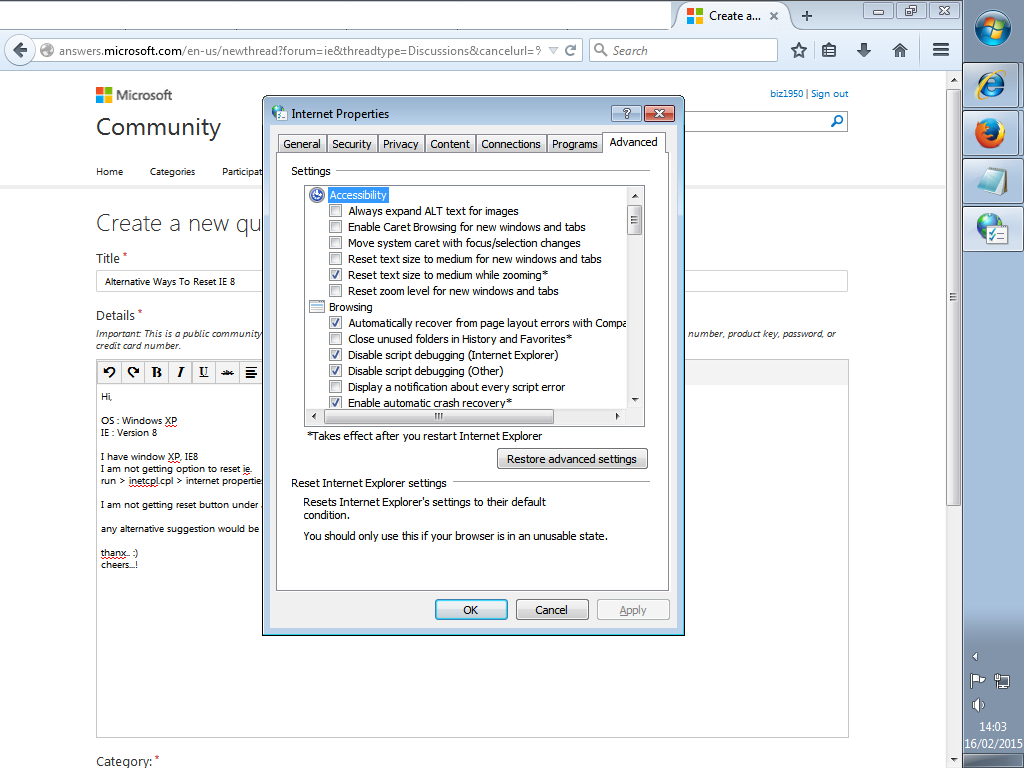This screenshot has width=1024, height=768.
Task: Switch to the Privacy tab
Action: (x=400, y=144)
